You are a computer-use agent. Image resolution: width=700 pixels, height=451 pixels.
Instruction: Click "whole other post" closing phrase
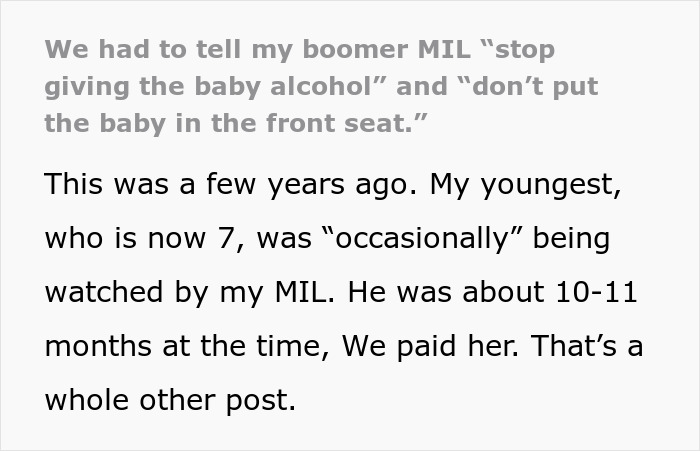pos(170,401)
